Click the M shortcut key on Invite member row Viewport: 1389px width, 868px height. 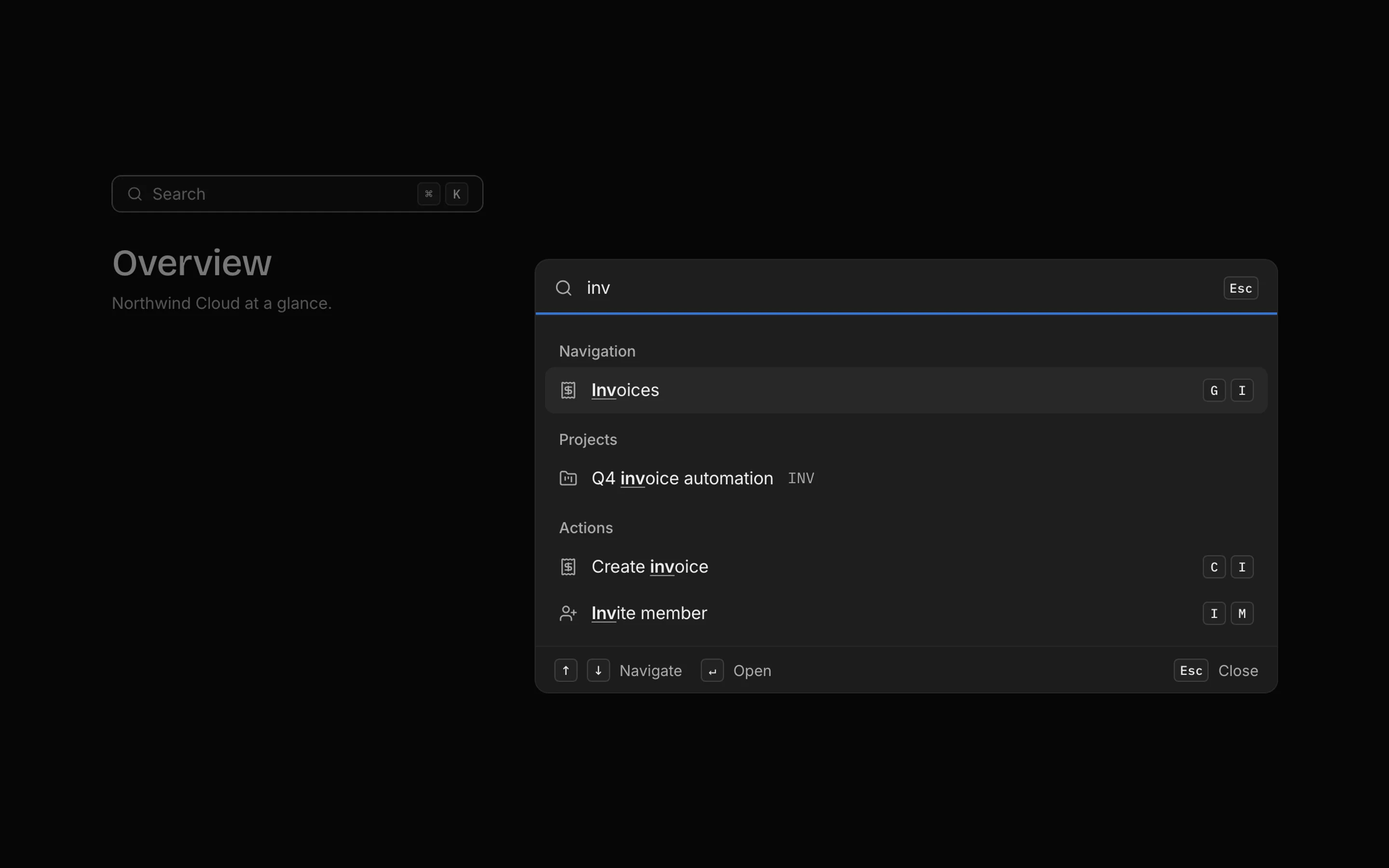point(1242,614)
